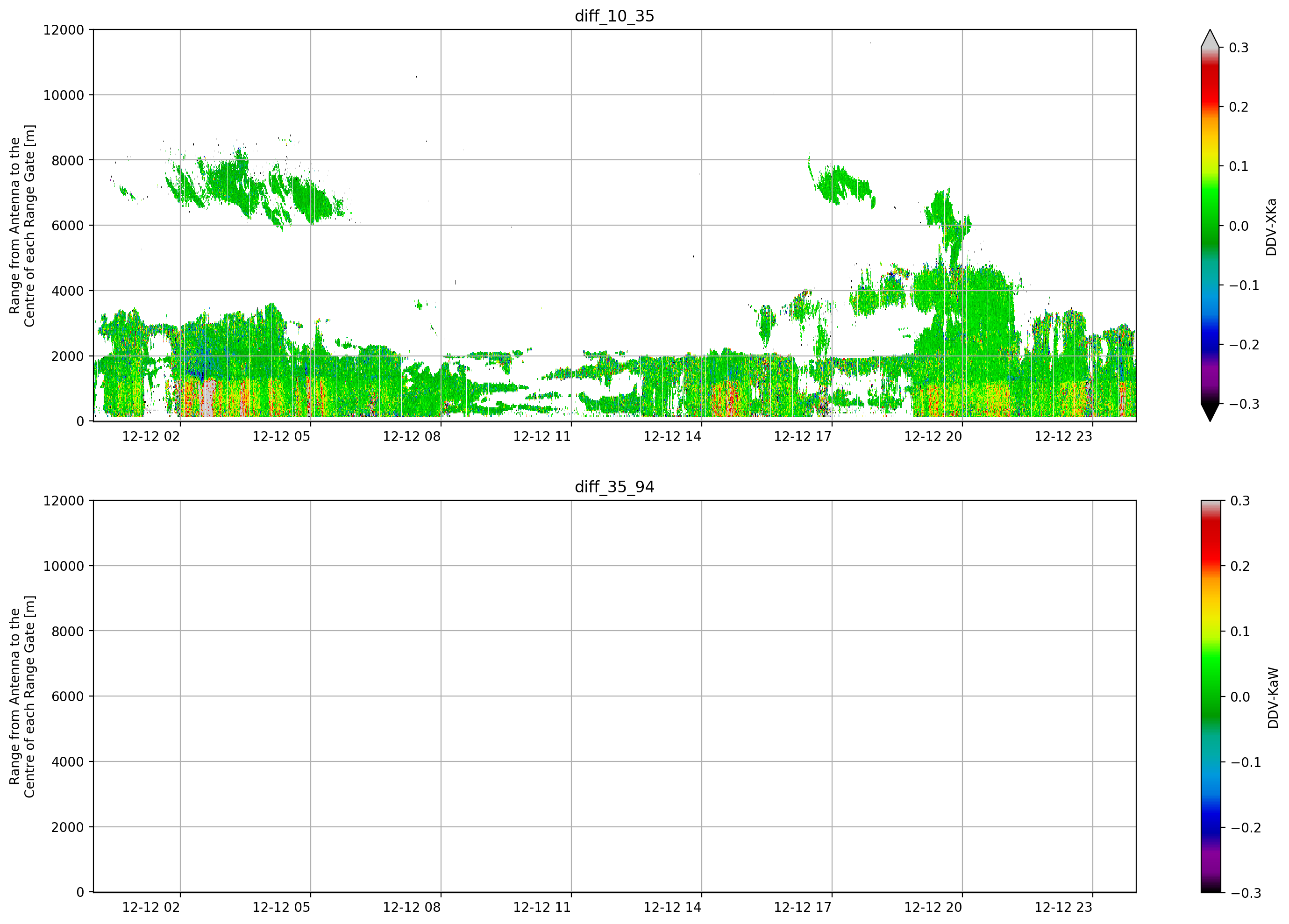Click the blue -0.2 region of DDV-KaW colorbar

[1210, 827]
